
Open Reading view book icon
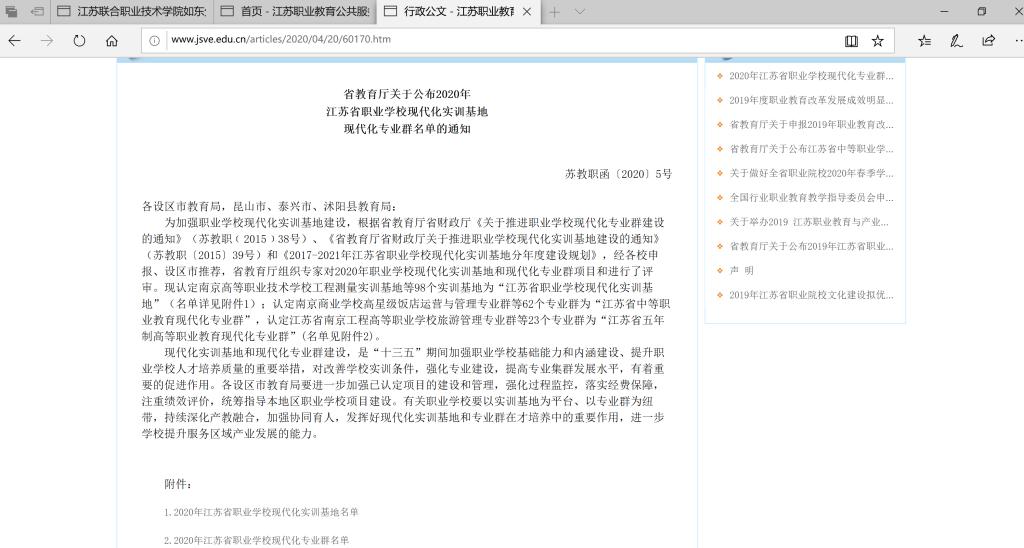(x=851, y=41)
